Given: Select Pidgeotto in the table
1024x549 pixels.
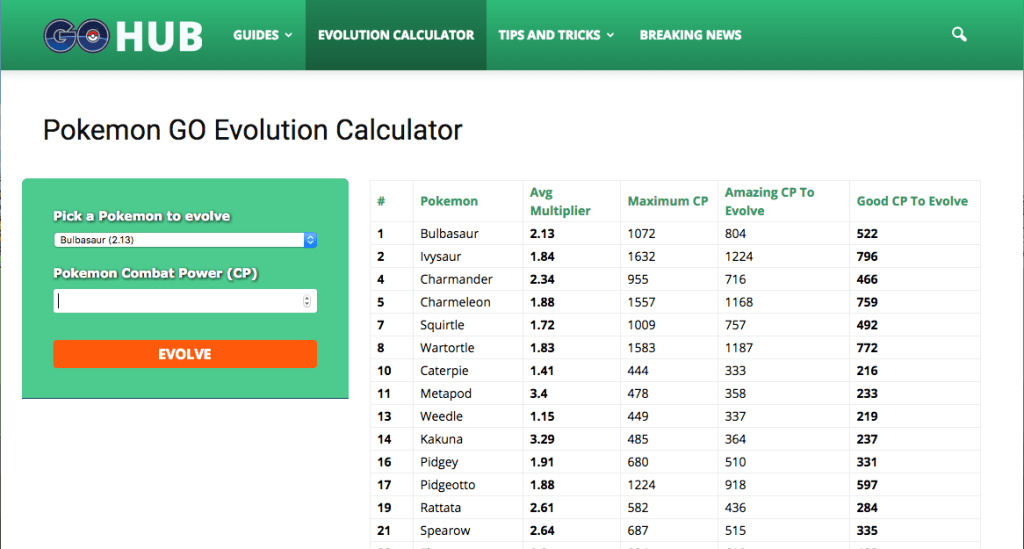Looking at the screenshot, I should point(447,485).
